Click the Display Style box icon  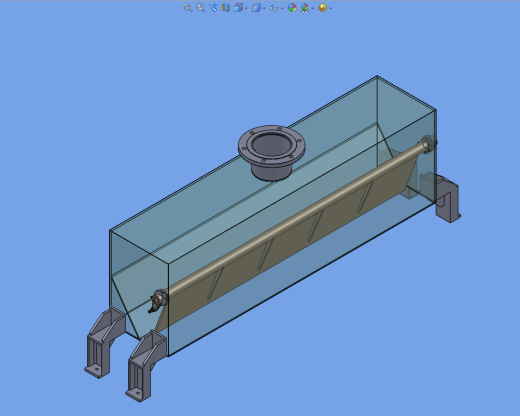pyautogui.click(x=256, y=8)
